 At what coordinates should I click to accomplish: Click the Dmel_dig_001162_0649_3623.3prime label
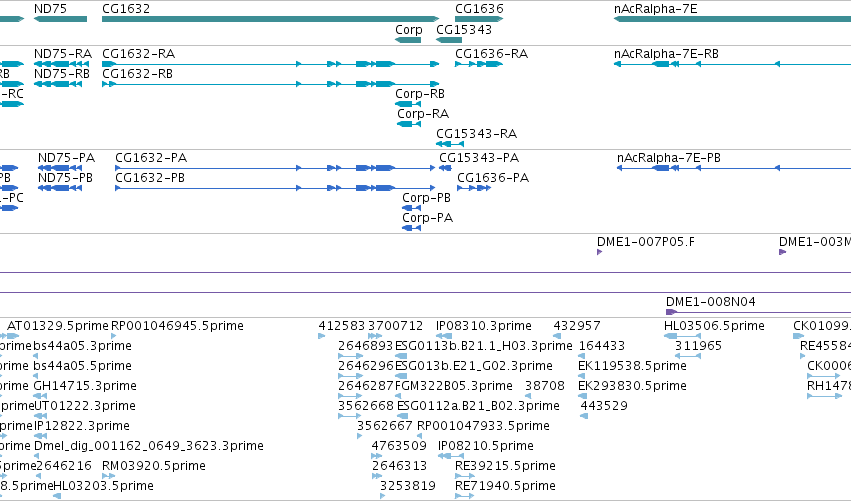(x=149, y=446)
